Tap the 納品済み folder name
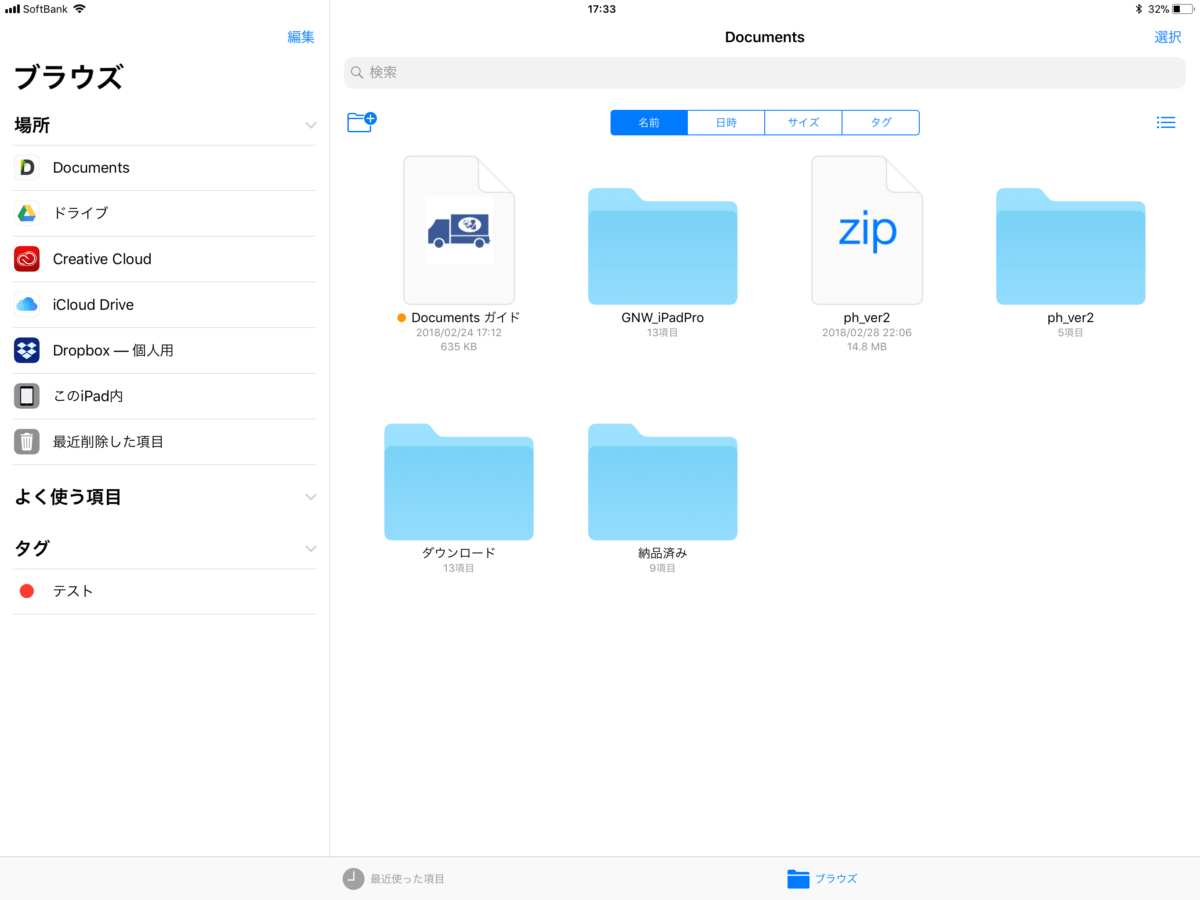Viewport: 1200px width, 900px height. pos(663,553)
